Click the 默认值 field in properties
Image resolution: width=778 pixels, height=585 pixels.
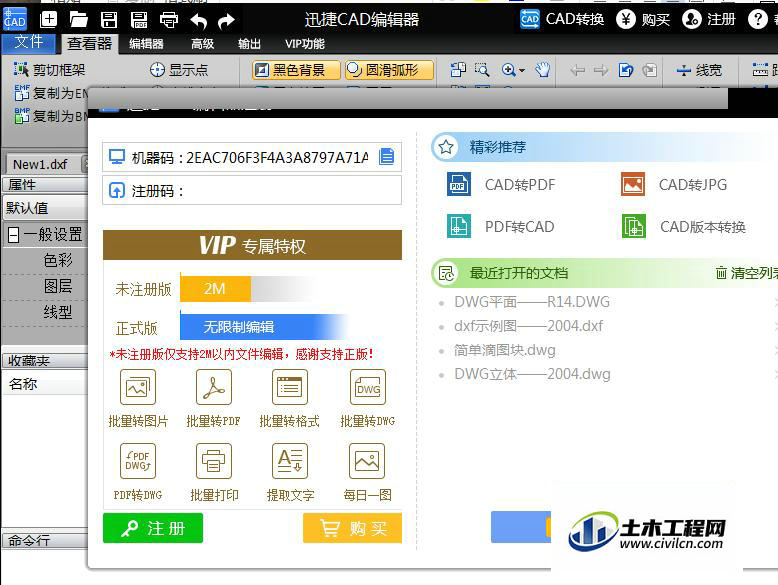(46, 208)
